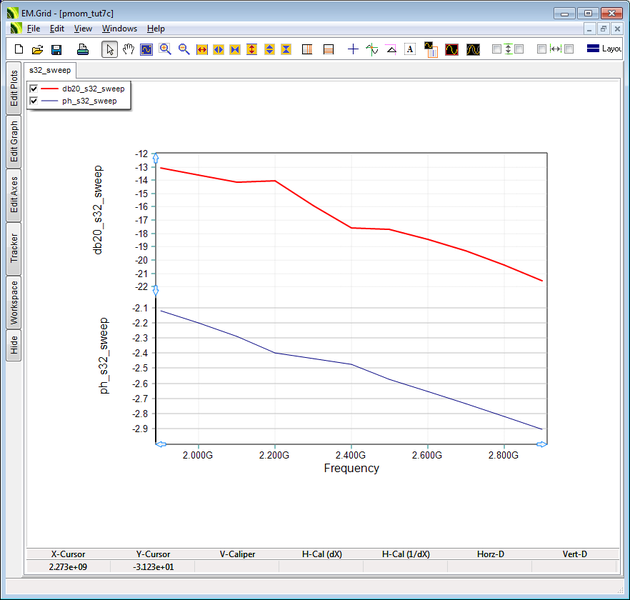Select the blue crosshair cursor tool
The image size is (630, 600).
tap(353, 49)
